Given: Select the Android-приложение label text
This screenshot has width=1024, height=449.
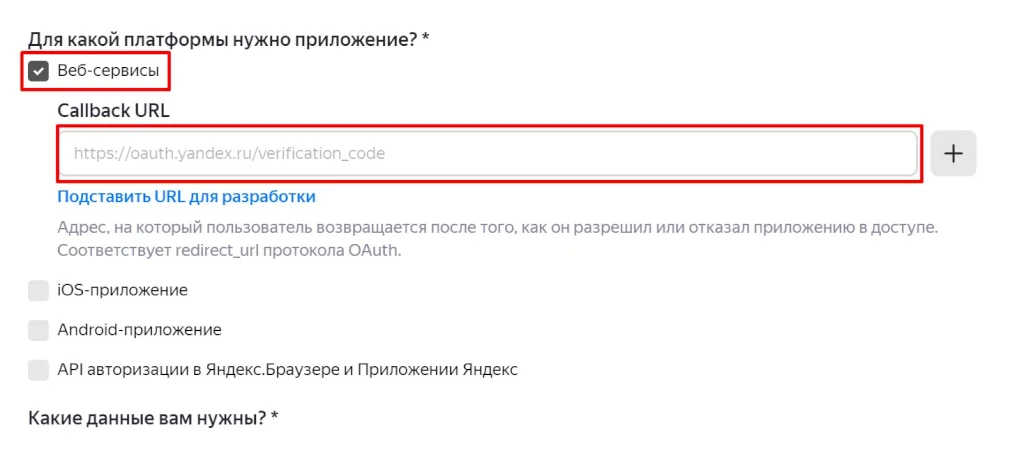Looking at the screenshot, I should pyautogui.click(x=139, y=330).
